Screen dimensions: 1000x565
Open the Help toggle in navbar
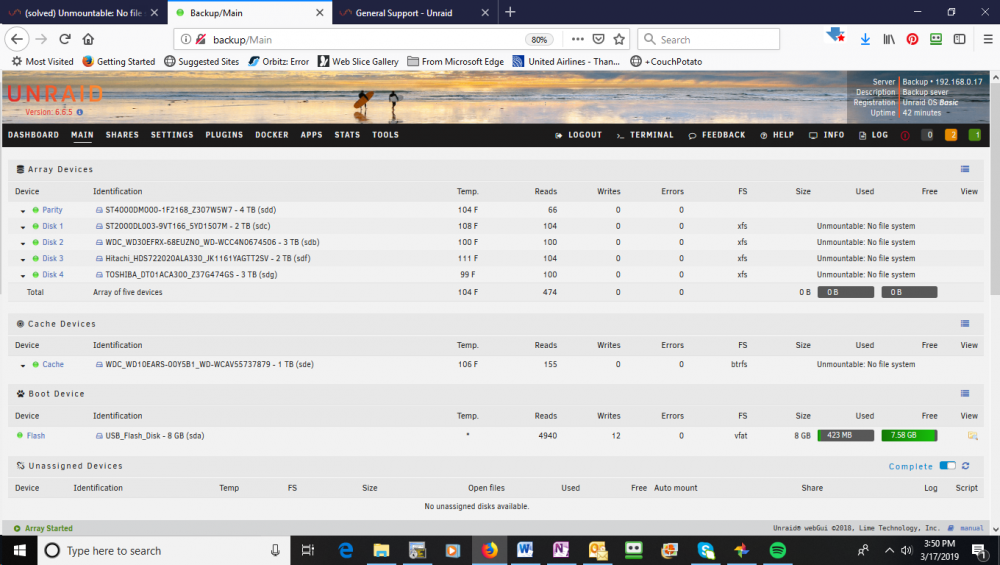[x=777, y=135]
